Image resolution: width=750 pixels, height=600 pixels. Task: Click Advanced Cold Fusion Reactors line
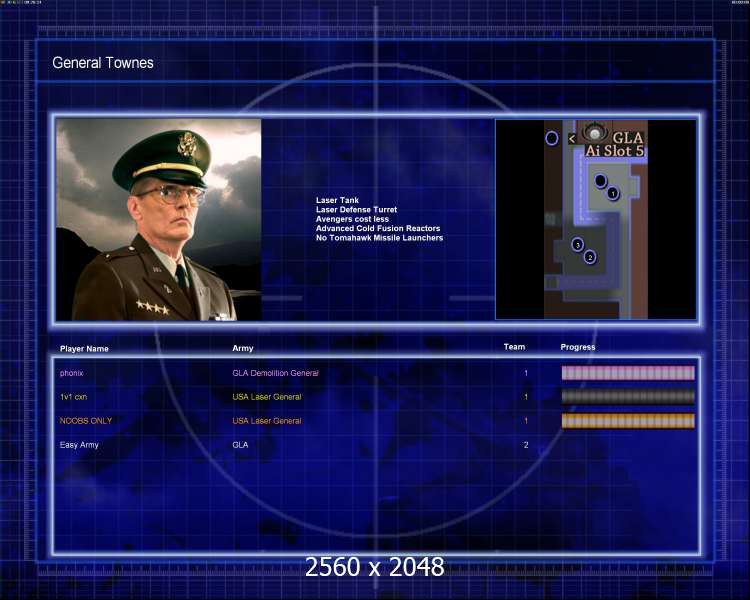pos(378,228)
